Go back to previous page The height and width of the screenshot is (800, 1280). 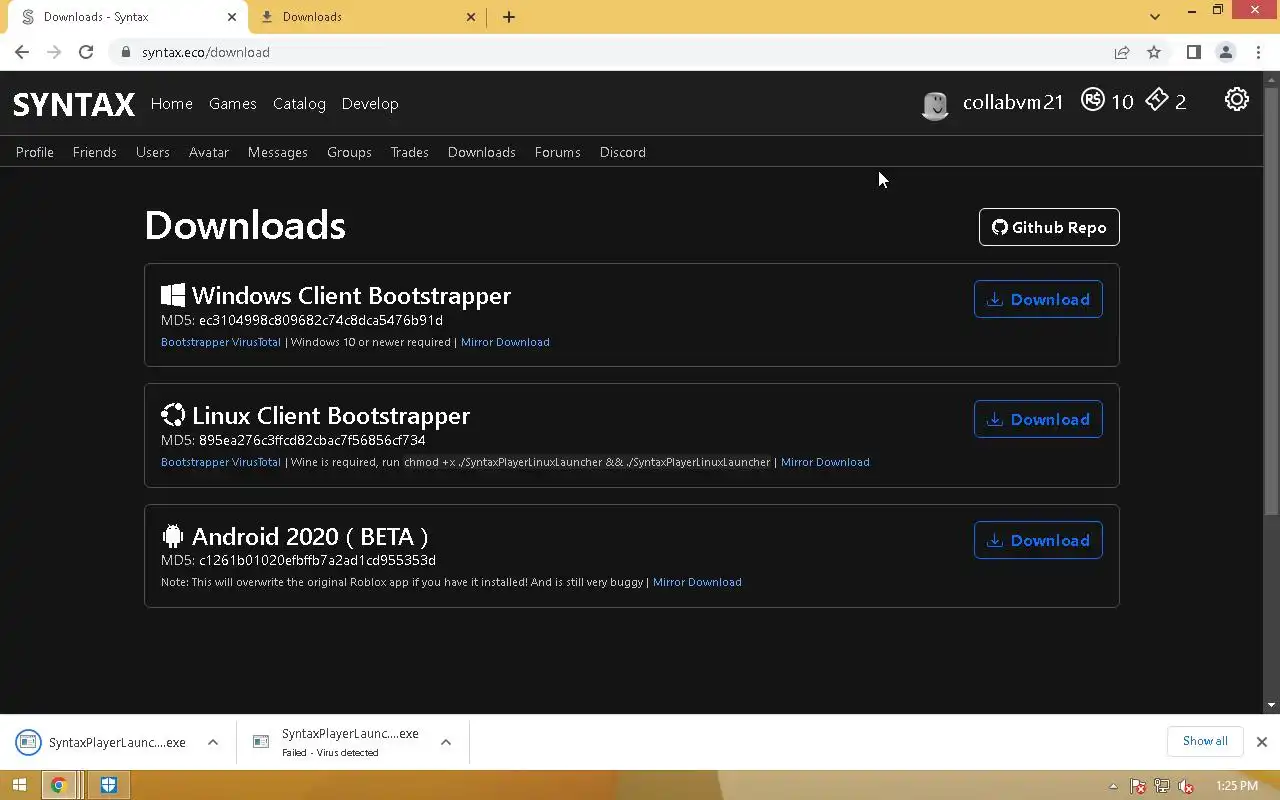click(x=22, y=52)
